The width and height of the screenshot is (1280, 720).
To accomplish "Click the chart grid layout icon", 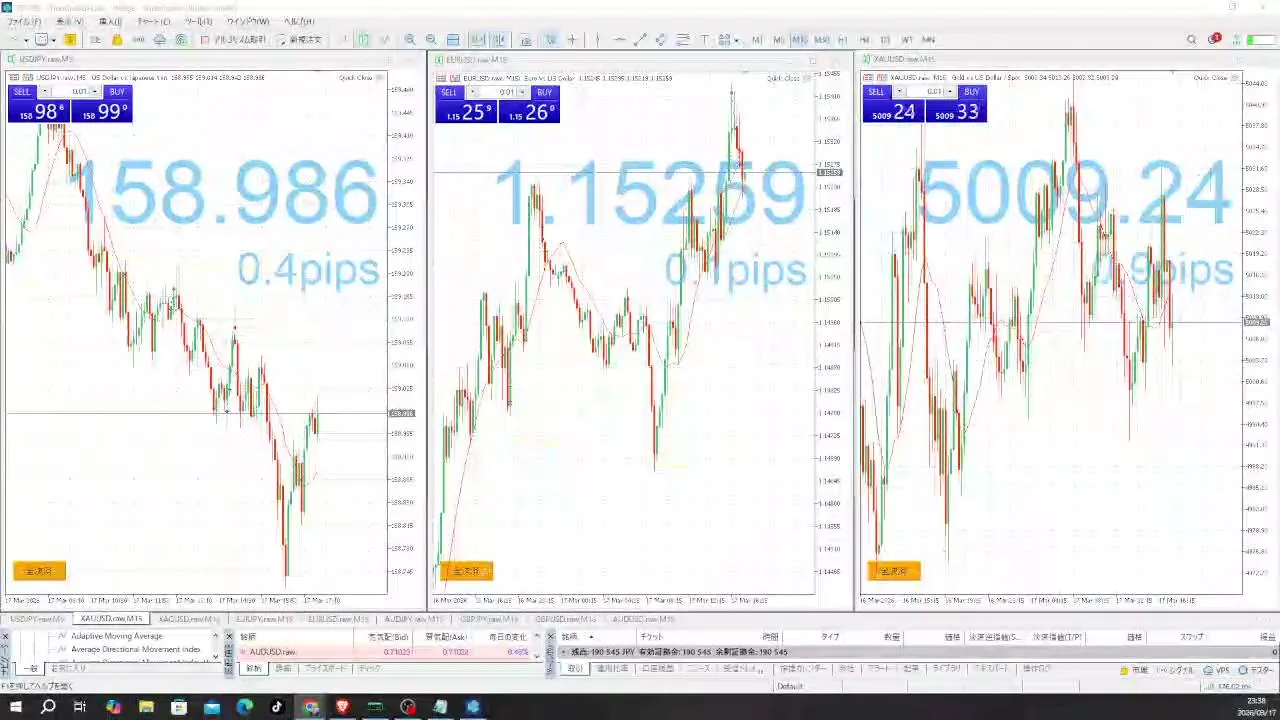I will point(453,40).
